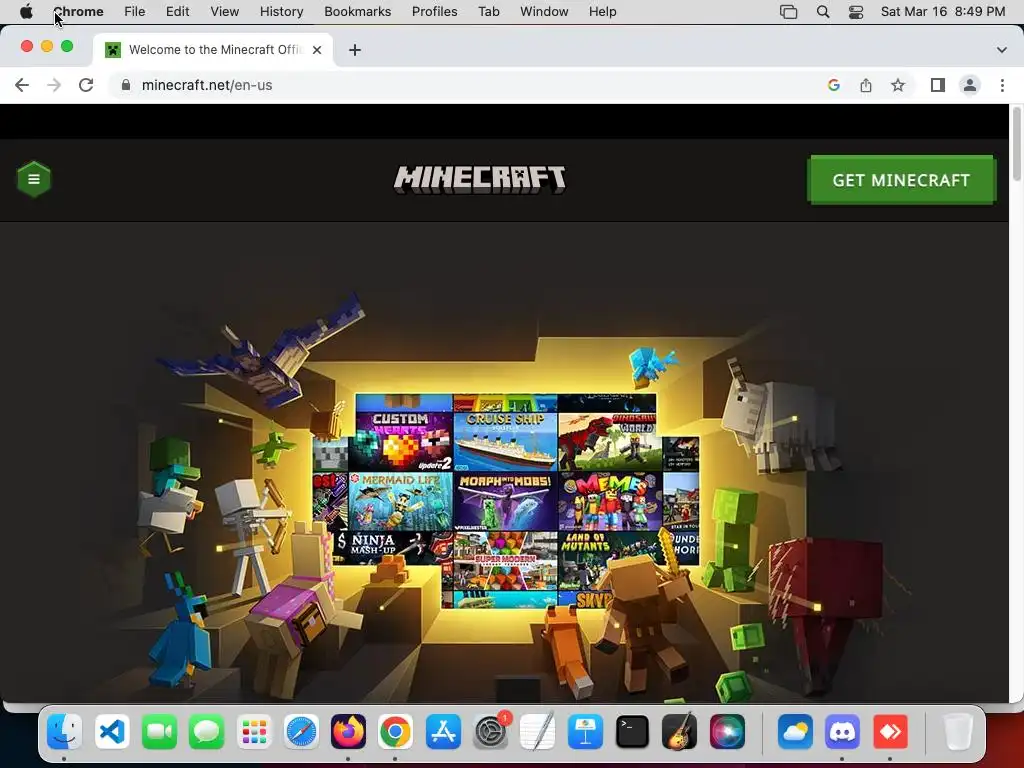Click the Minecraft logo
This screenshot has width=1024, height=768.
coord(479,180)
